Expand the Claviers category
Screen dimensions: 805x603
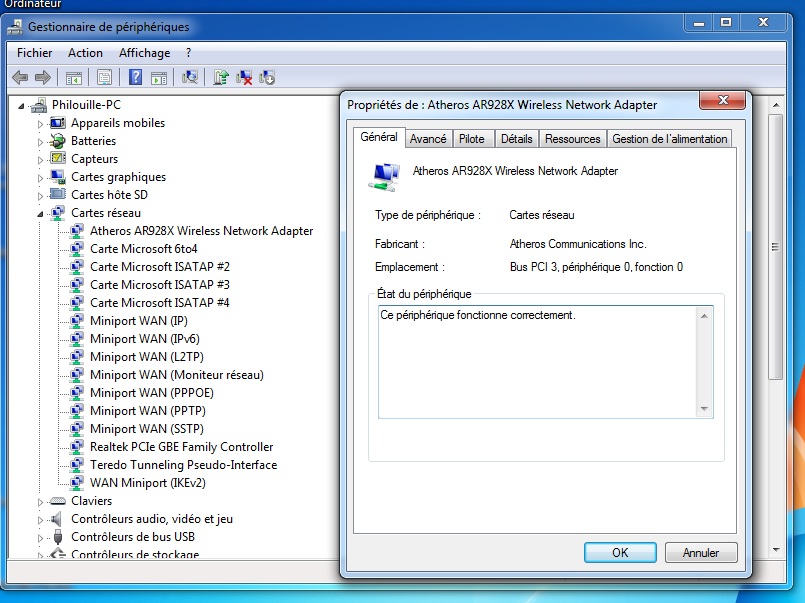(x=41, y=501)
